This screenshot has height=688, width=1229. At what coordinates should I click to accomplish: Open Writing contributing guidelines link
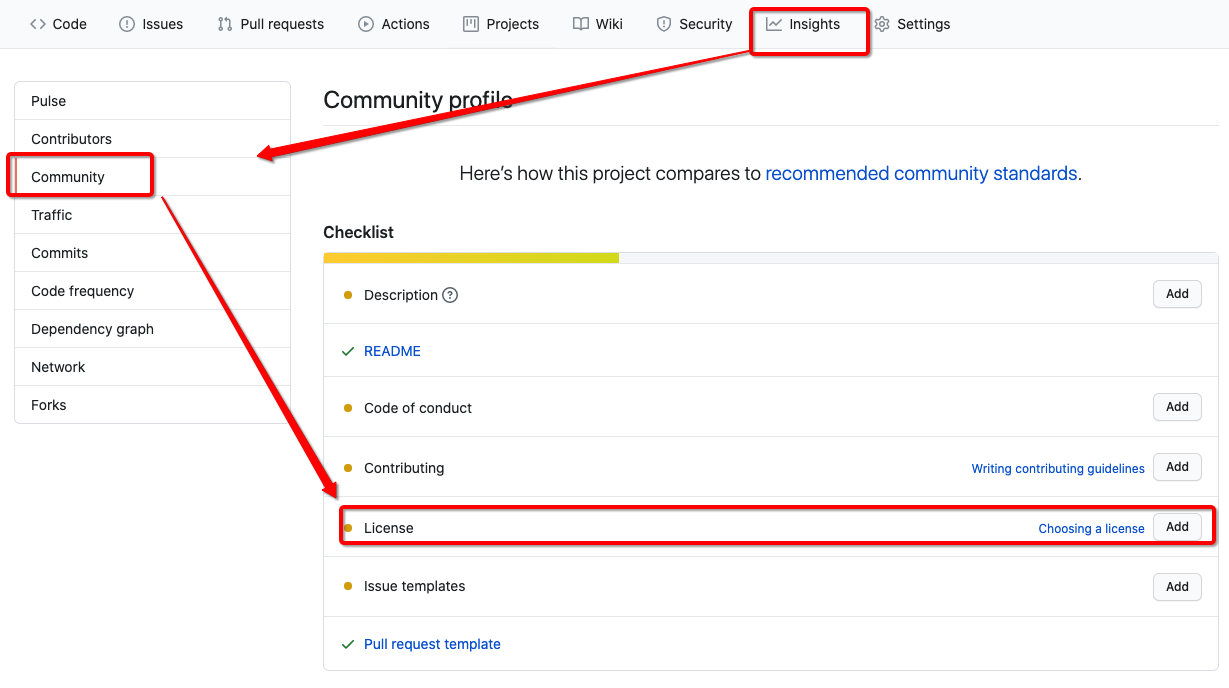[1058, 468]
